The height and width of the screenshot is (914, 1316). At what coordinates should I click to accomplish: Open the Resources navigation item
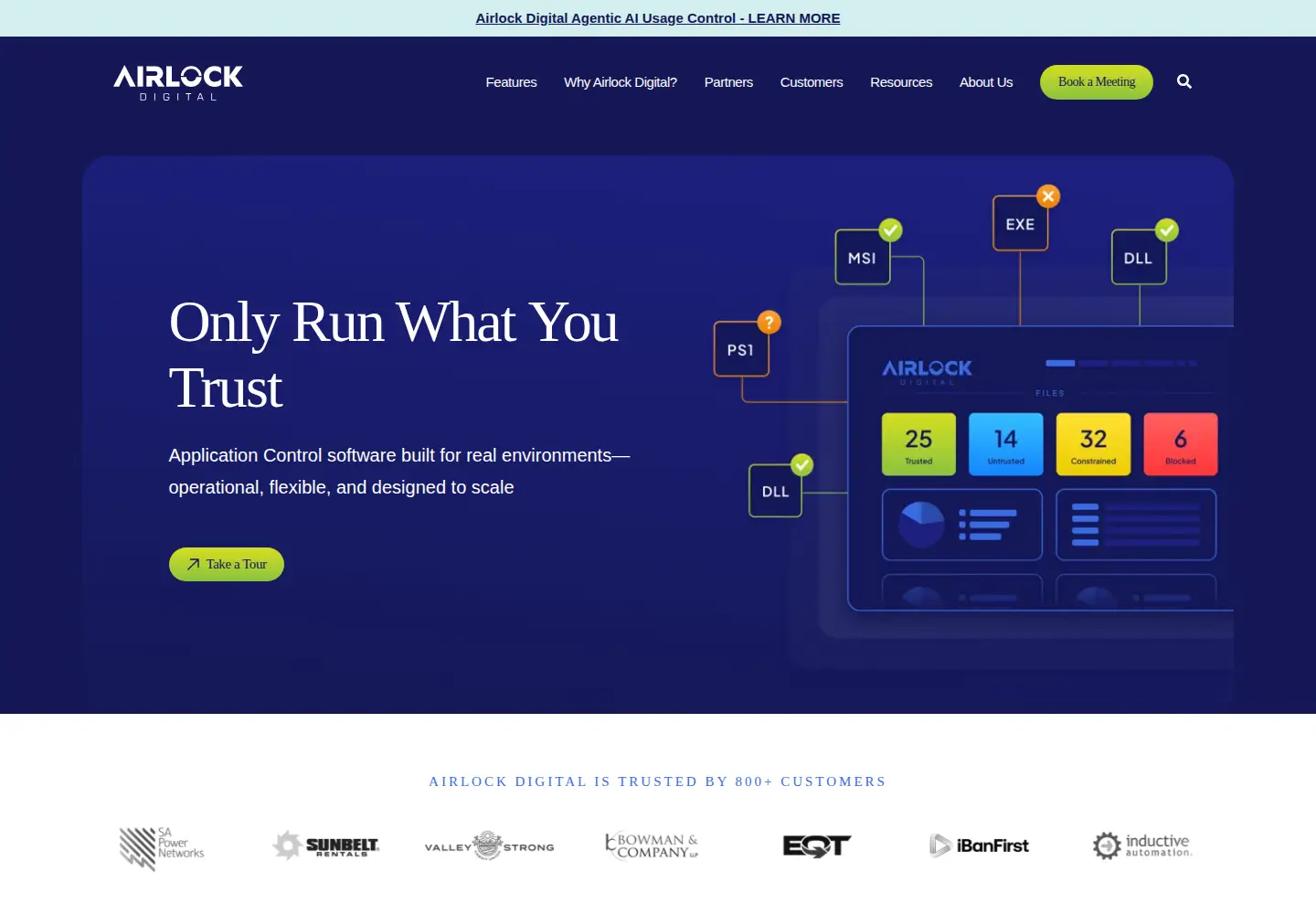coord(901,82)
